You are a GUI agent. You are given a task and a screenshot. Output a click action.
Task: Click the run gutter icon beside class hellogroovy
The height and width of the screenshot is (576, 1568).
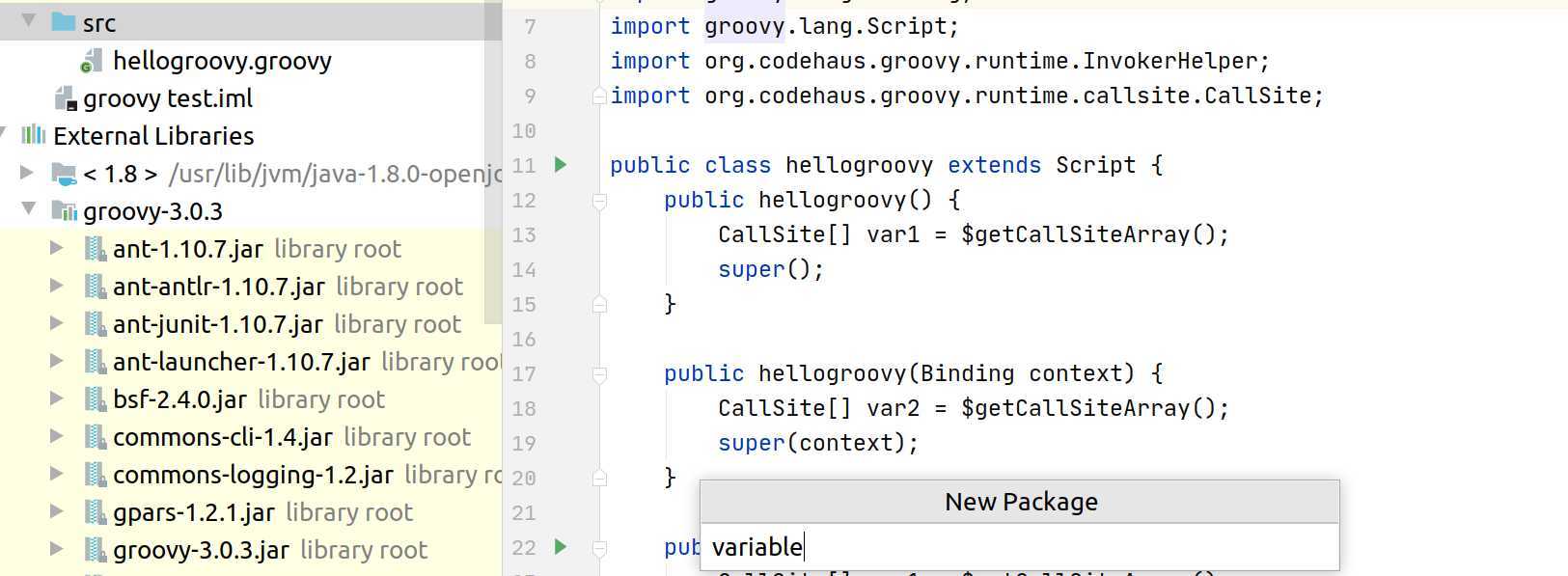click(561, 165)
